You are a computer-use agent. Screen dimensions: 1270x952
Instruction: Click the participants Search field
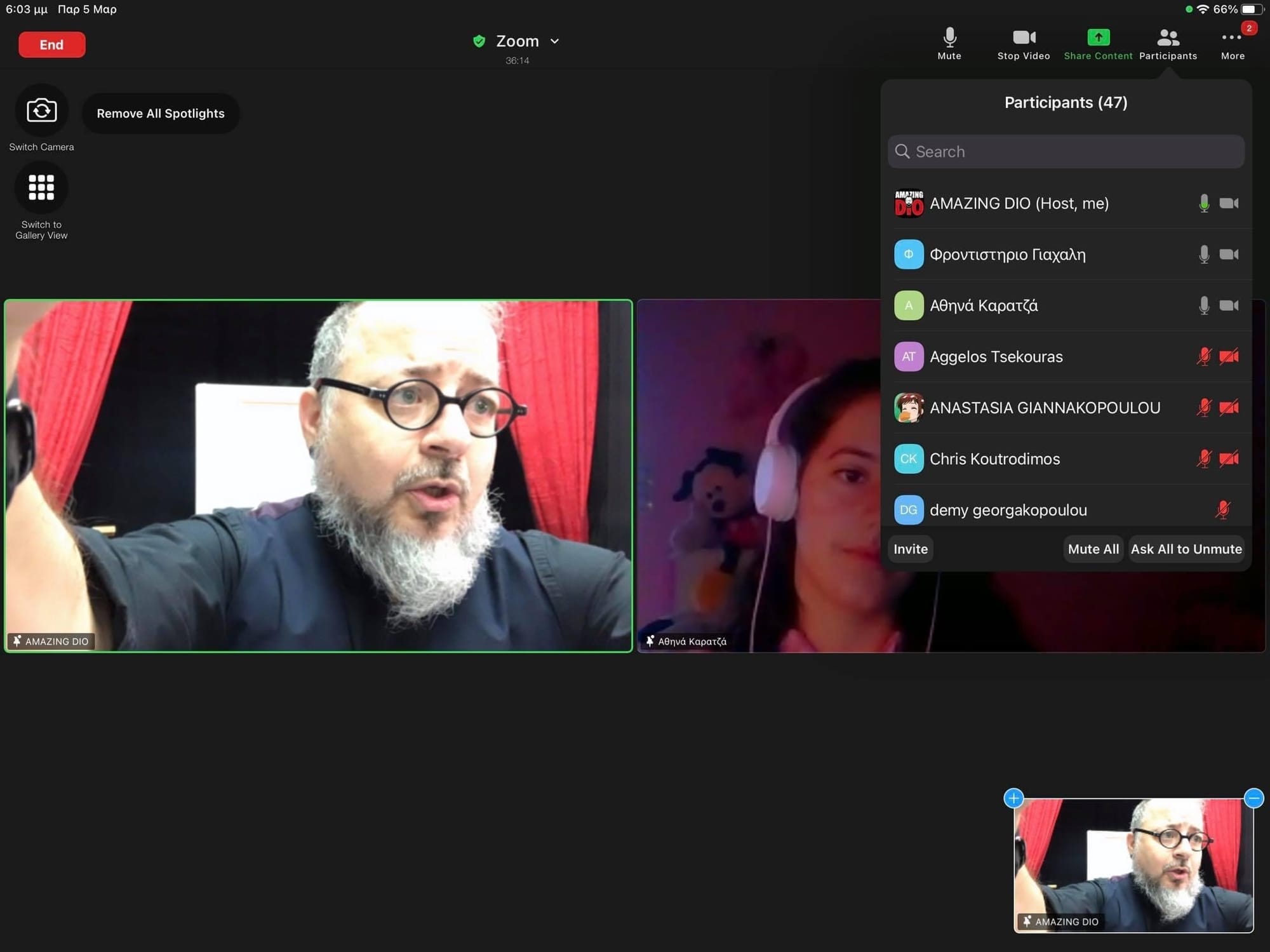1067,152
